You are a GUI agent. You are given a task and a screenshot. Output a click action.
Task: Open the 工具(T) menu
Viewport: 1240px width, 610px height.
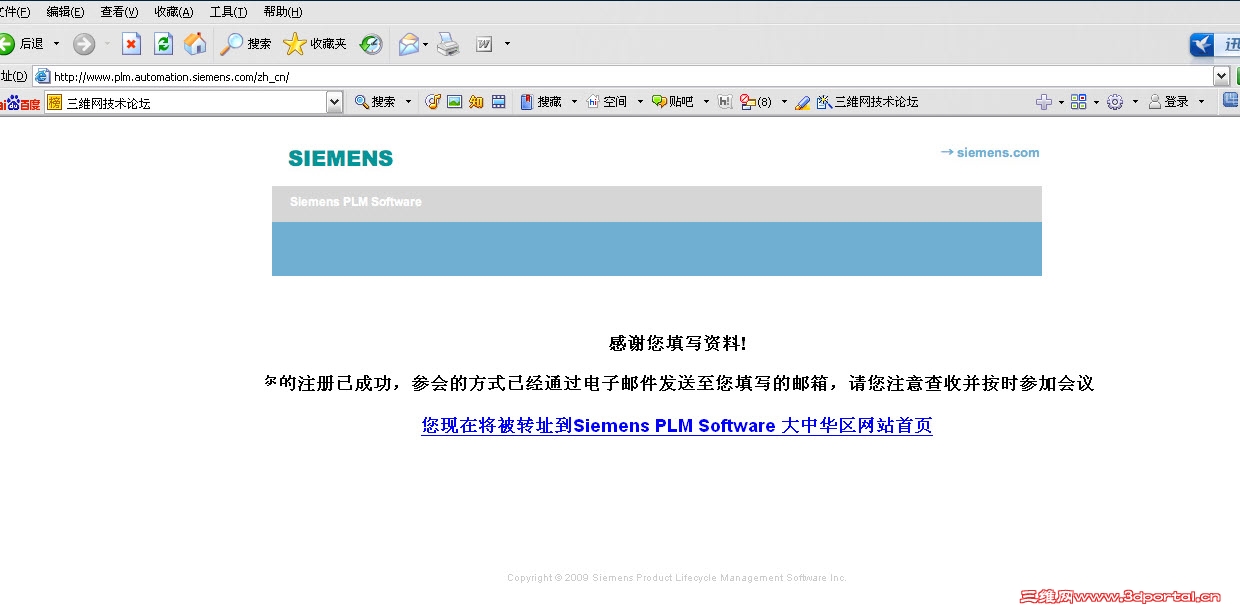click(x=228, y=12)
